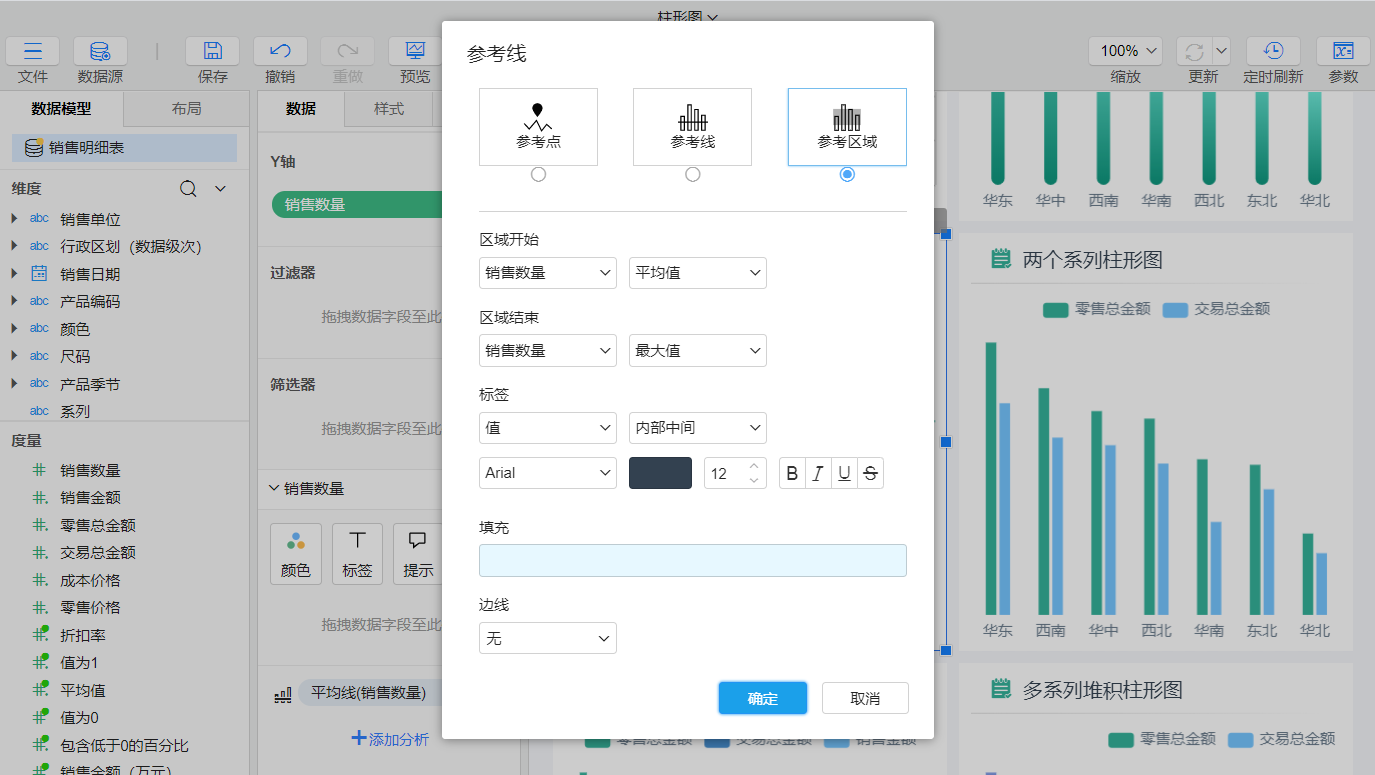Open the 平均值 aggregation dropdown under 区域开始
1375x775 pixels.
tap(697, 272)
